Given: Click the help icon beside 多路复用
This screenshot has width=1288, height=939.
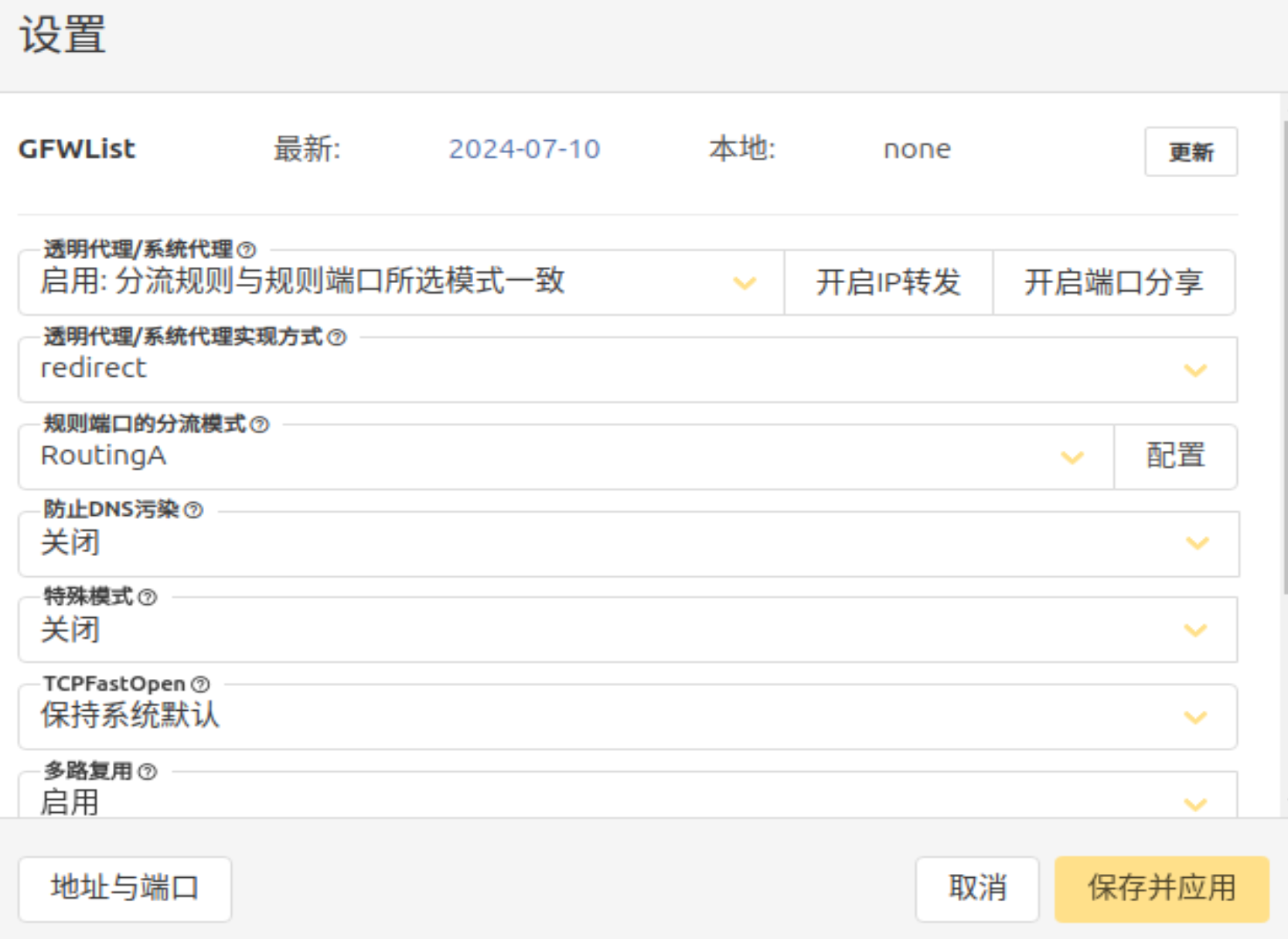Looking at the screenshot, I should (x=148, y=771).
